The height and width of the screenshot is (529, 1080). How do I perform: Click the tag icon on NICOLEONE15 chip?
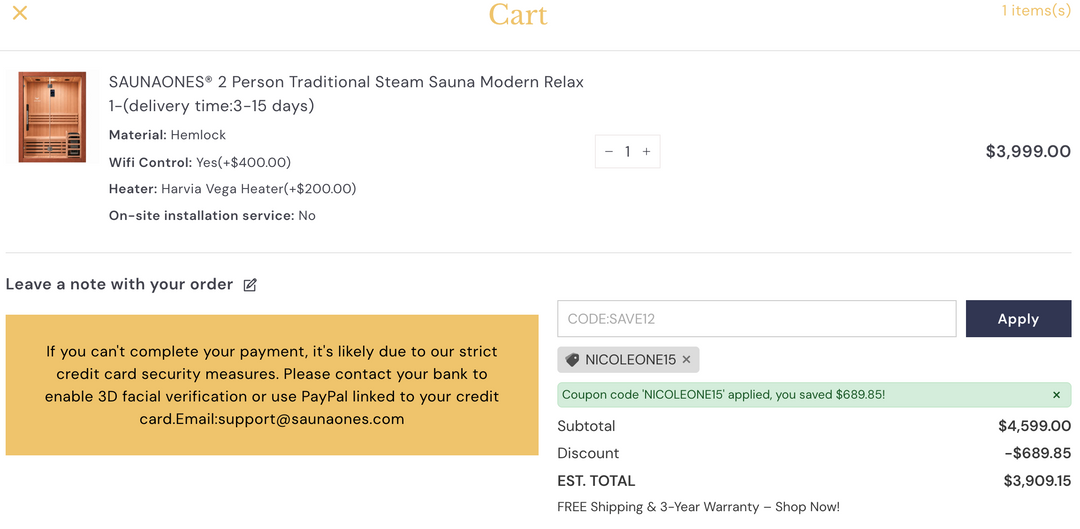pos(572,360)
